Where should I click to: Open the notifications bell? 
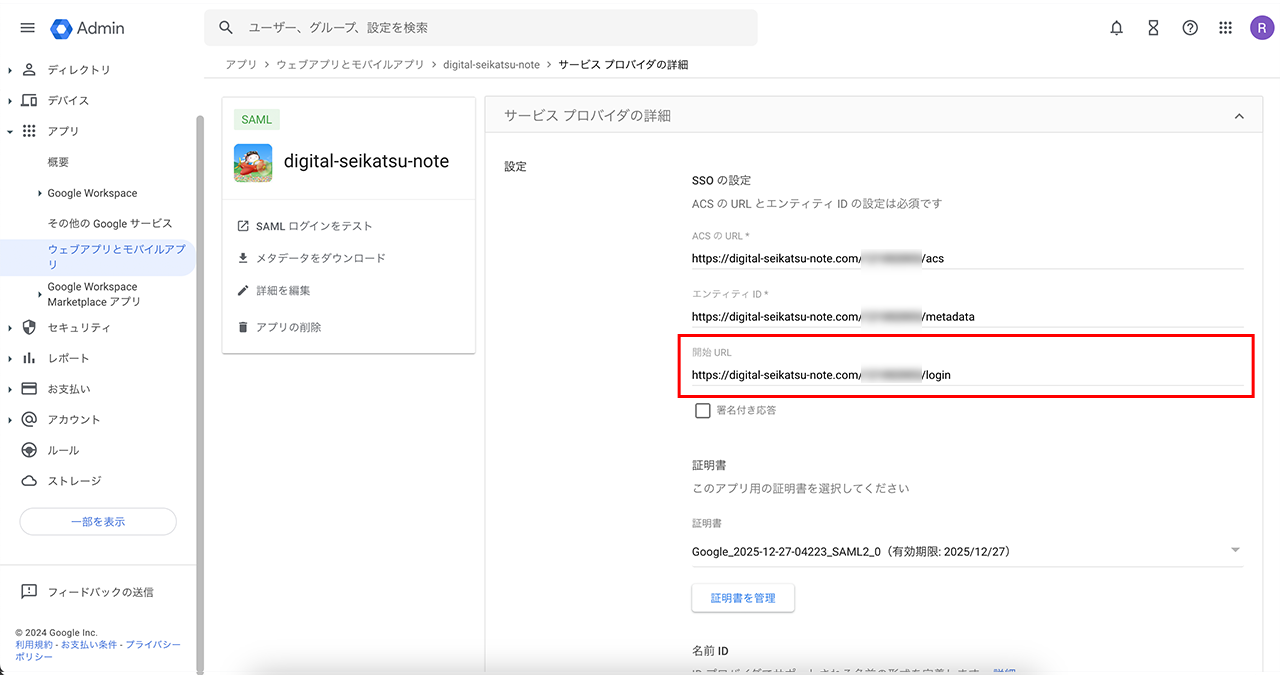[1117, 28]
